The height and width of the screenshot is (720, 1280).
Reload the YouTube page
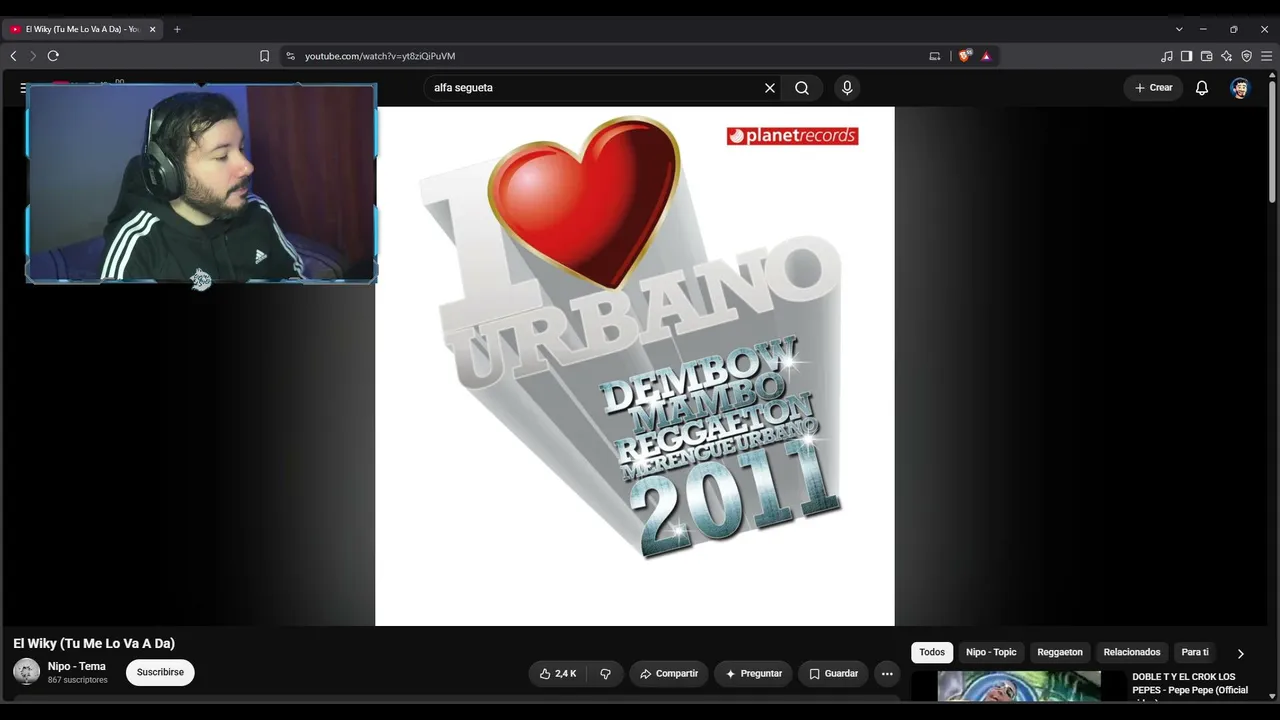[53, 56]
